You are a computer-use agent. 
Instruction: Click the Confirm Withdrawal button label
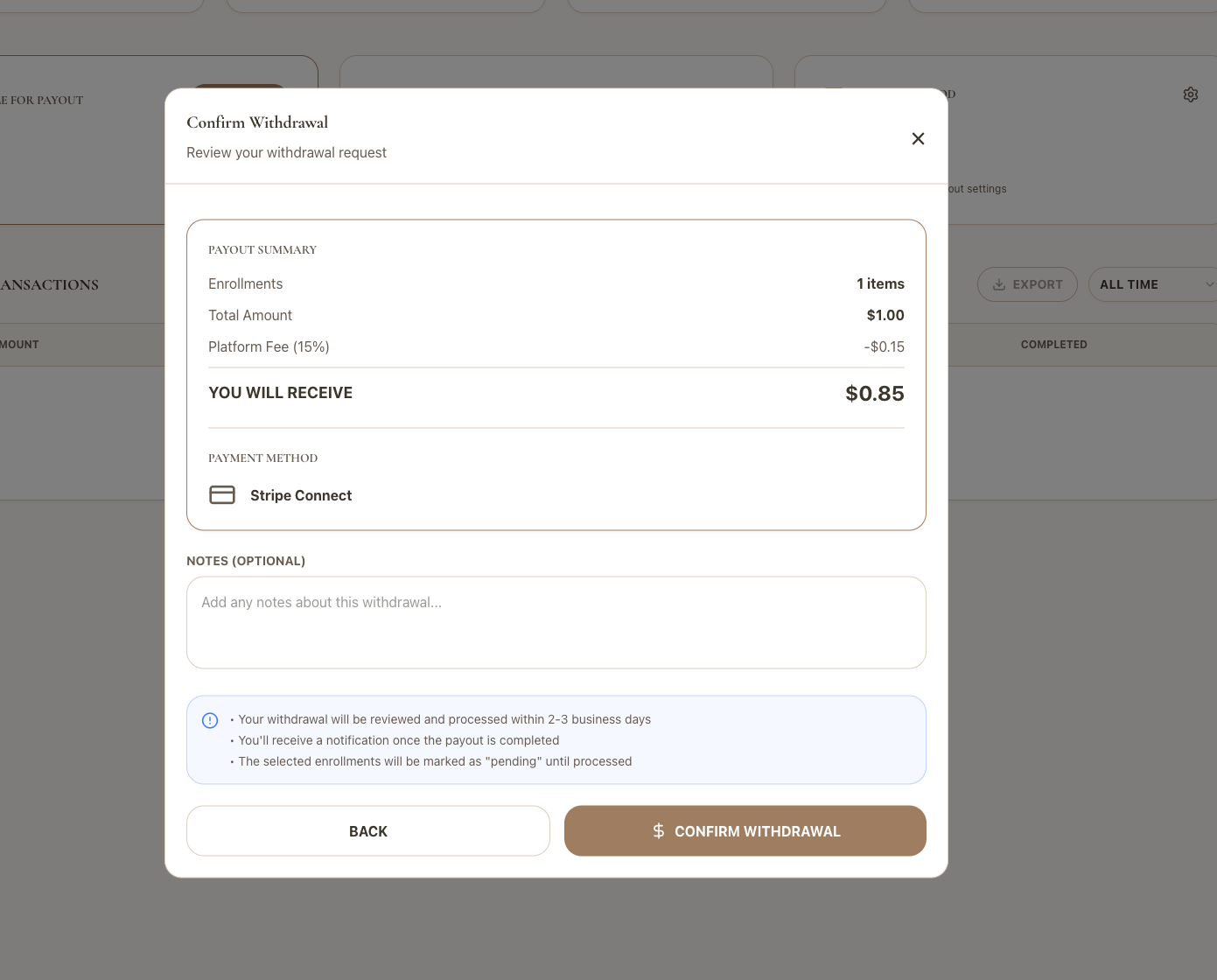pyautogui.click(x=757, y=831)
